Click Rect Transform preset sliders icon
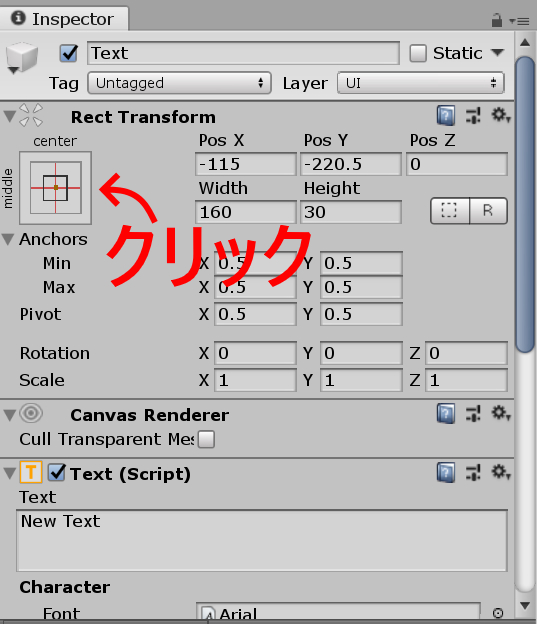 [x=473, y=116]
